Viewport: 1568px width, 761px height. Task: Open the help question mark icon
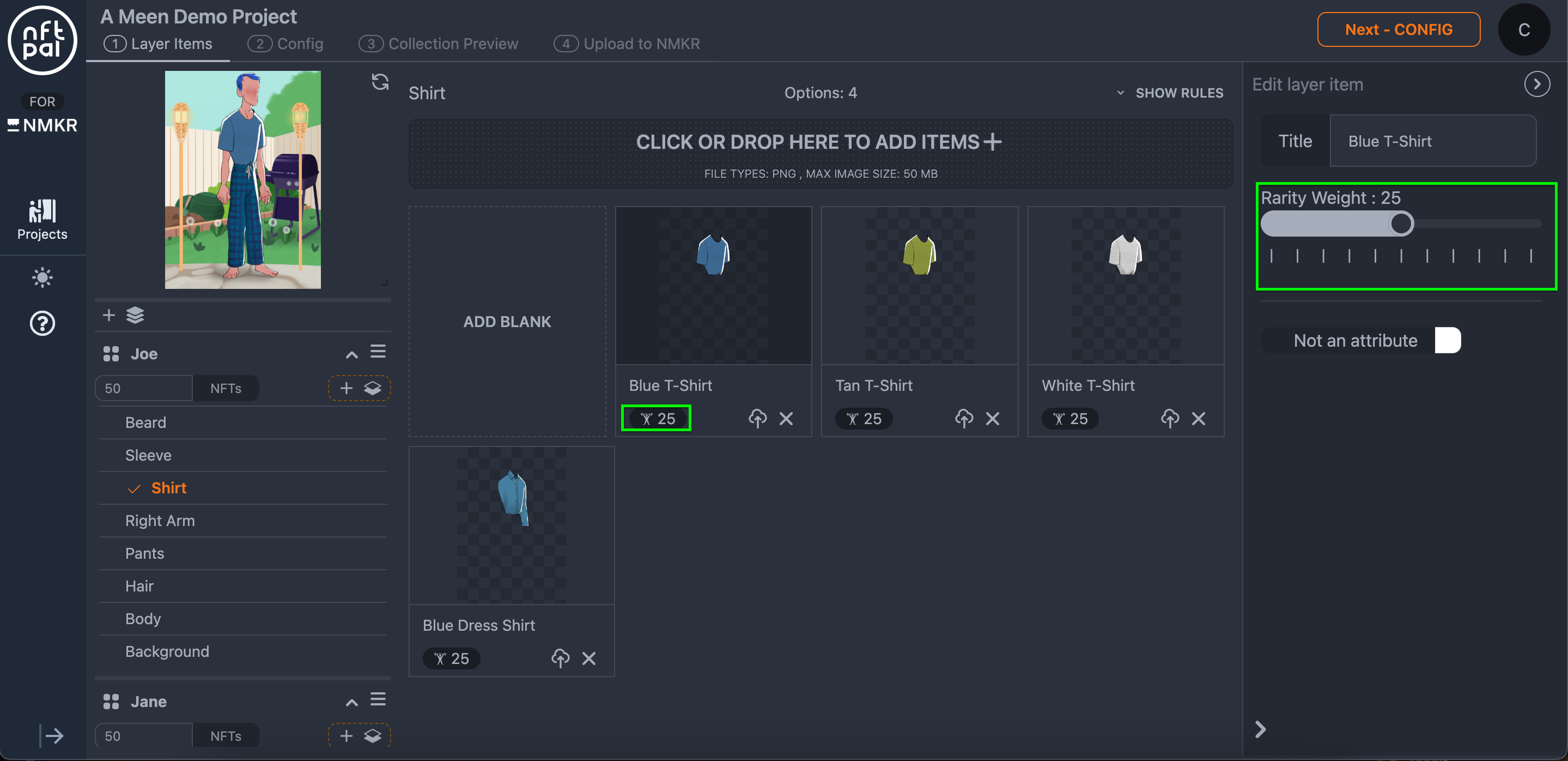tap(42, 323)
